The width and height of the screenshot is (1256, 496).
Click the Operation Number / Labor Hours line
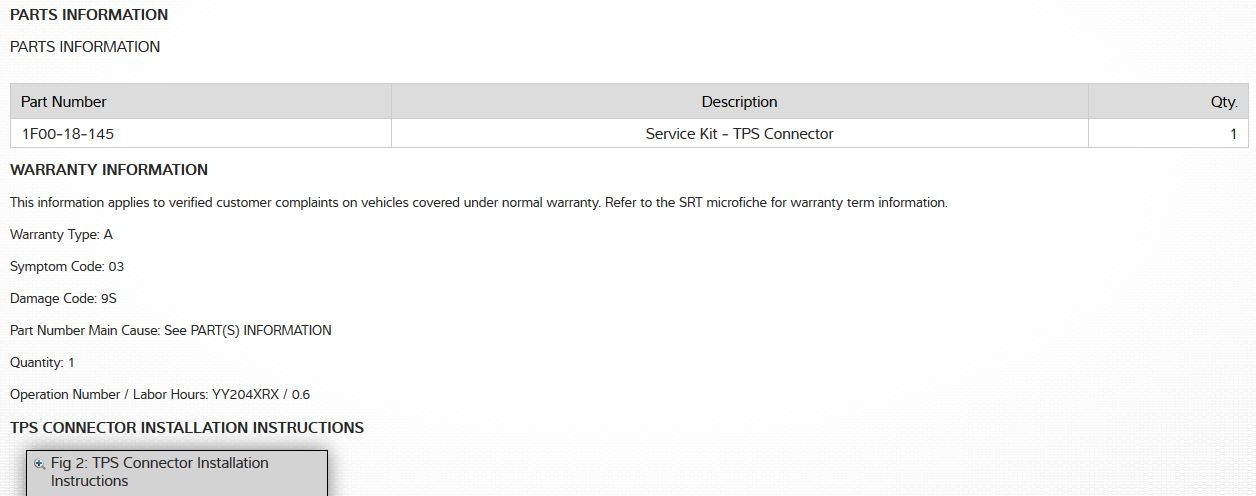click(x=160, y=395)
